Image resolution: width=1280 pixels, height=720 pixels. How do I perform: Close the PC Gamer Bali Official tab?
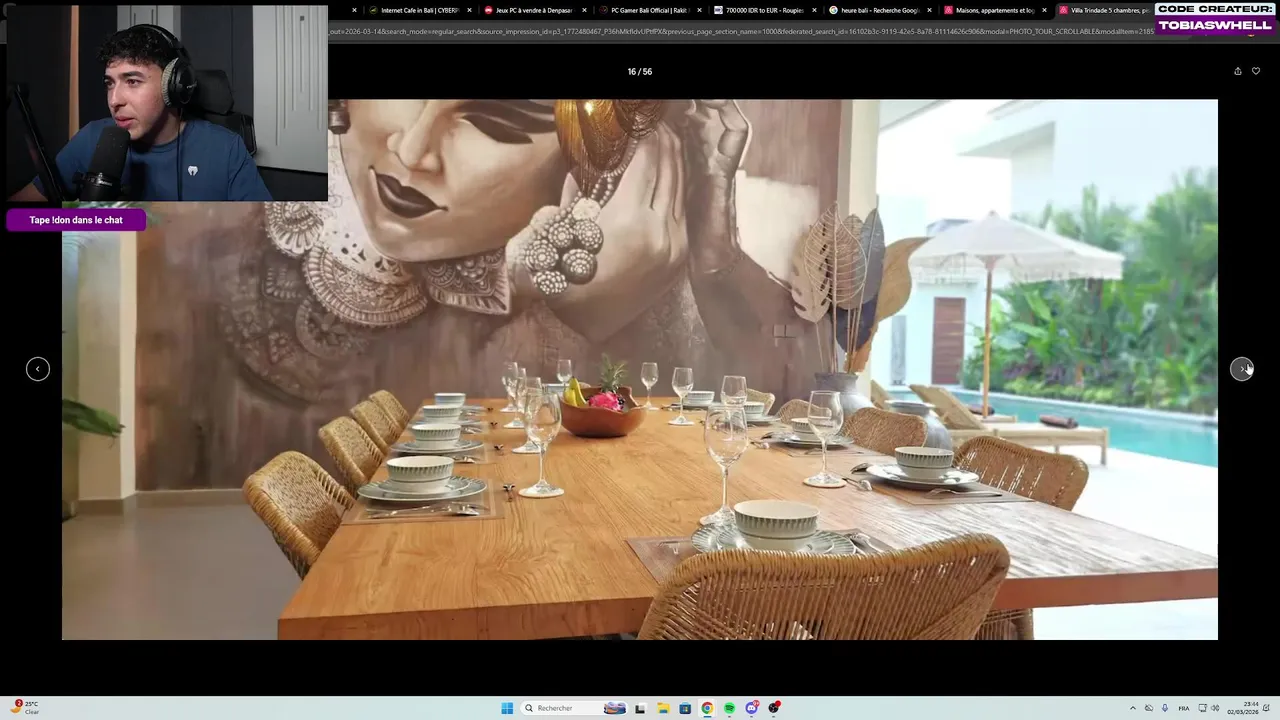(x=699, y=10)
